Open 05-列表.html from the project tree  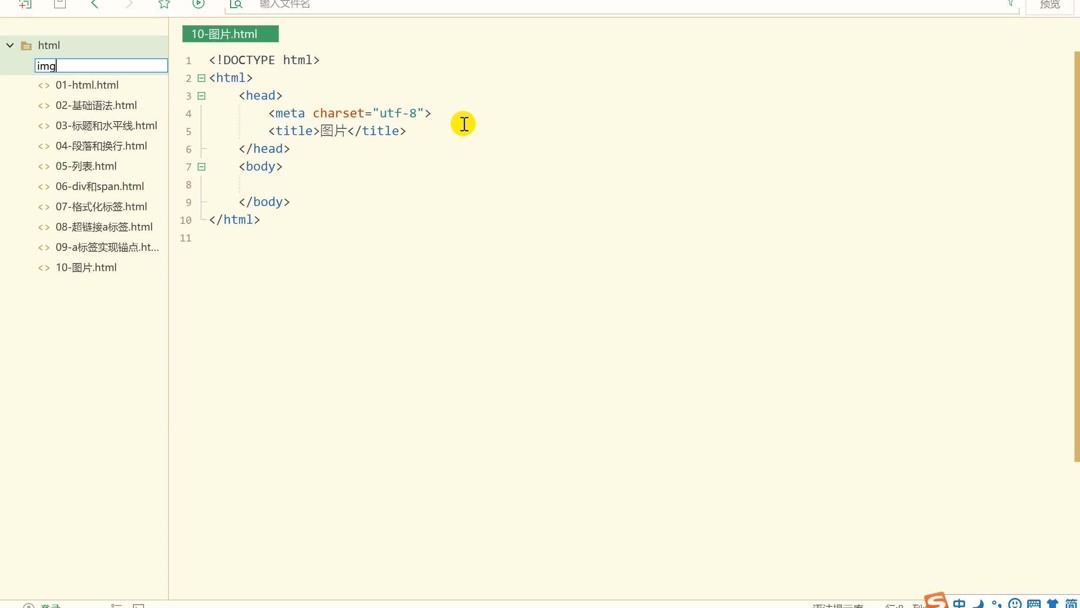86,166
